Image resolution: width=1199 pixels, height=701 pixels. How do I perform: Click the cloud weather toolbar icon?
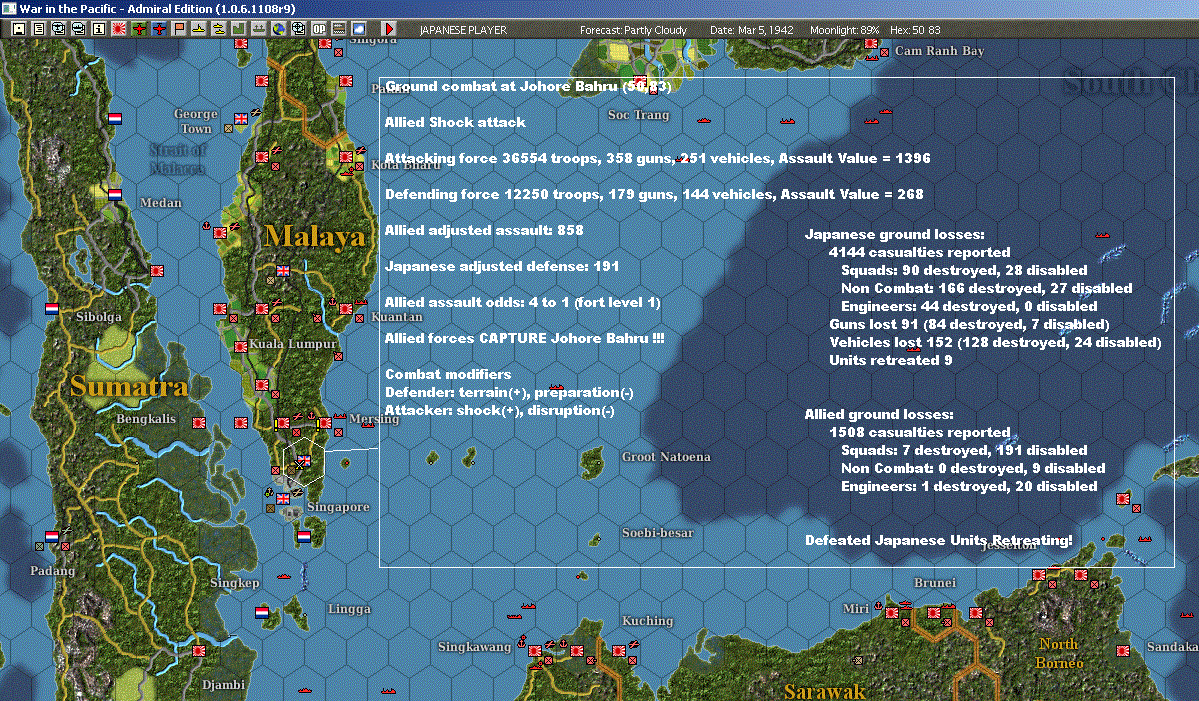(359, 29)
